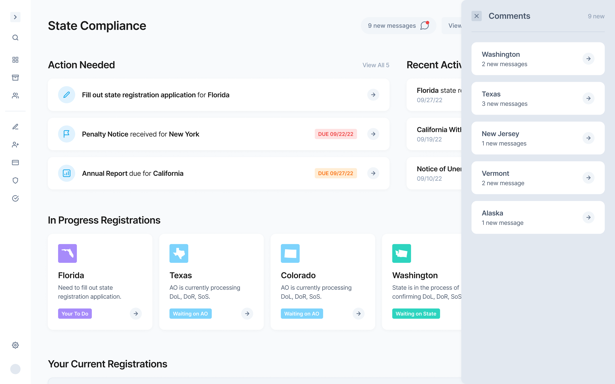615x384 pixels.
Task: Open Florida registration application arrow
Action: pos(373,95)
